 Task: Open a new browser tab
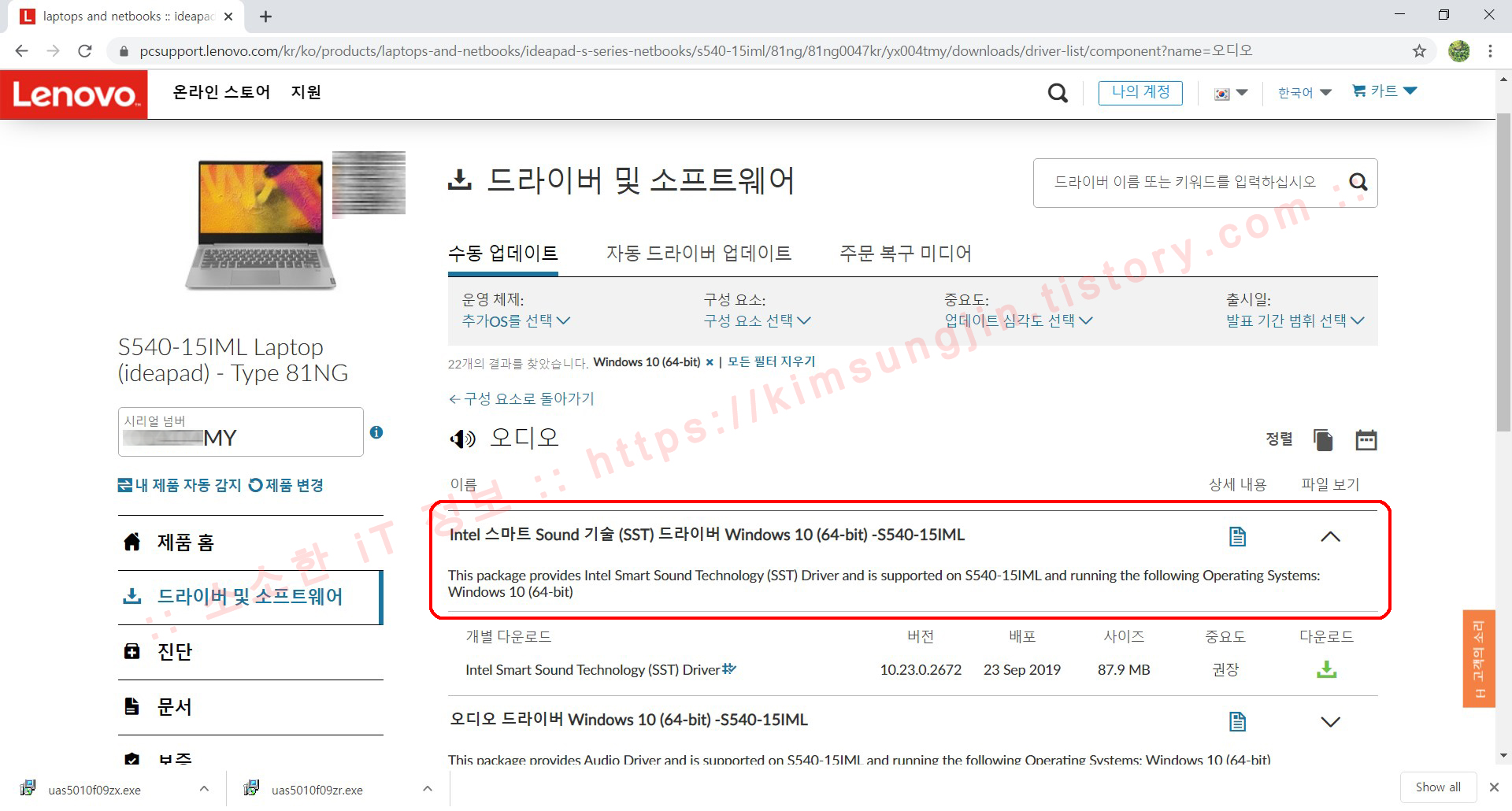(265, 17)
